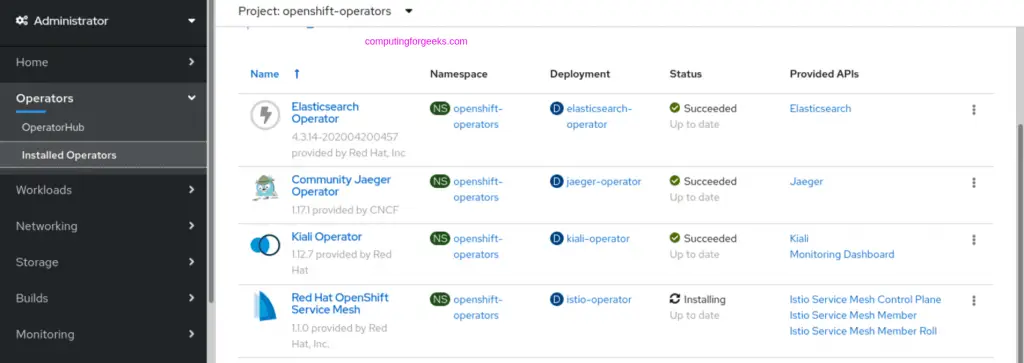The width and height of the screenshot is (1024, 363).
Task: Open openshift-operators namespace link in Service Mesh row
Action: pos(477,307)
